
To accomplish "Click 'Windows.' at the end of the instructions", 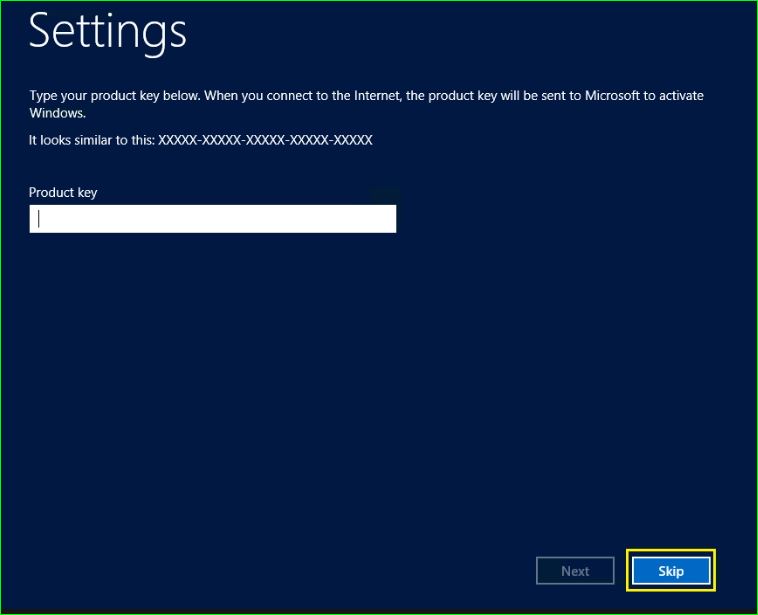I will point(56,114).
